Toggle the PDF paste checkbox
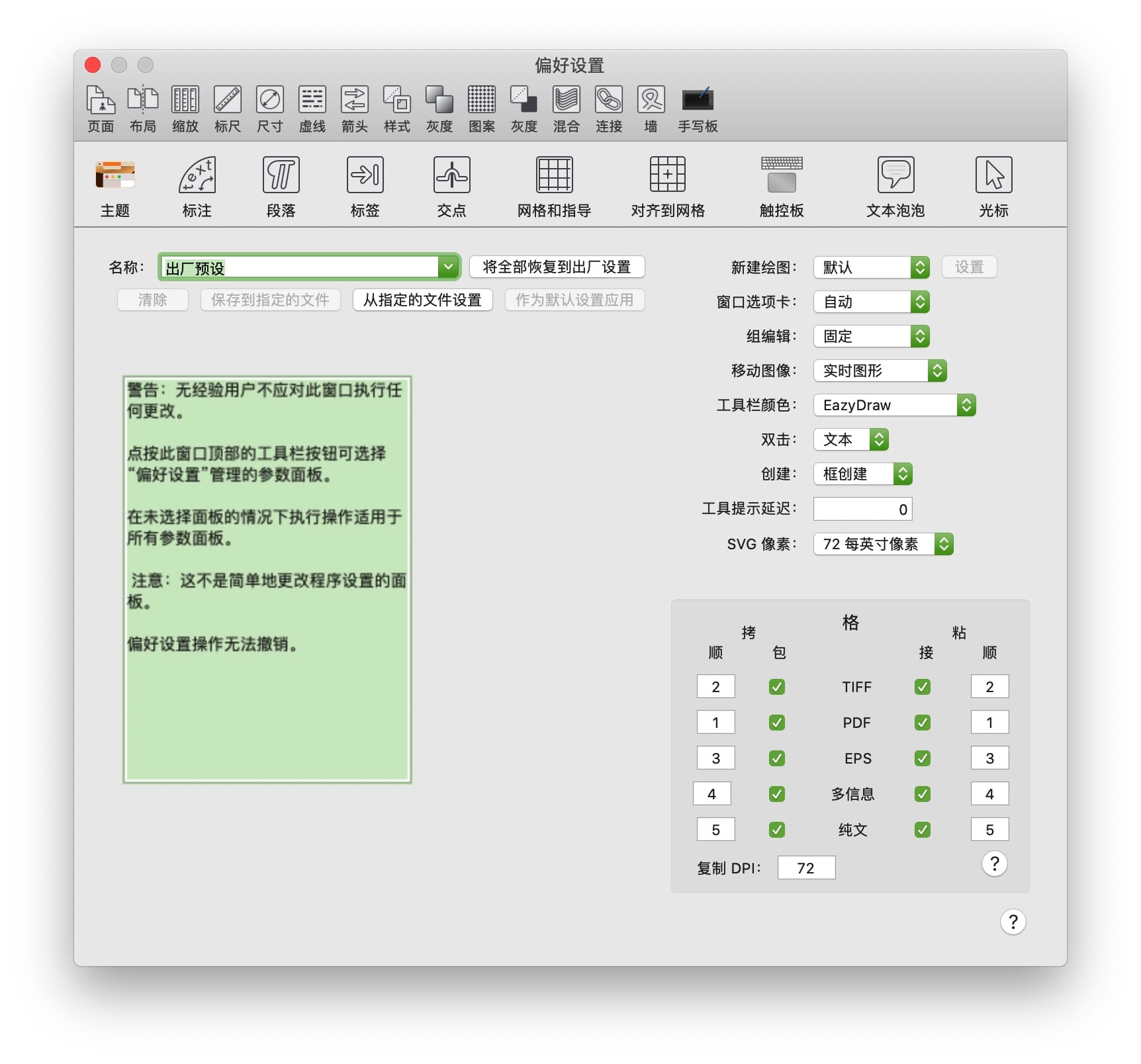Viewport: 1141px width, 1064px height. (x=923, y=723)
